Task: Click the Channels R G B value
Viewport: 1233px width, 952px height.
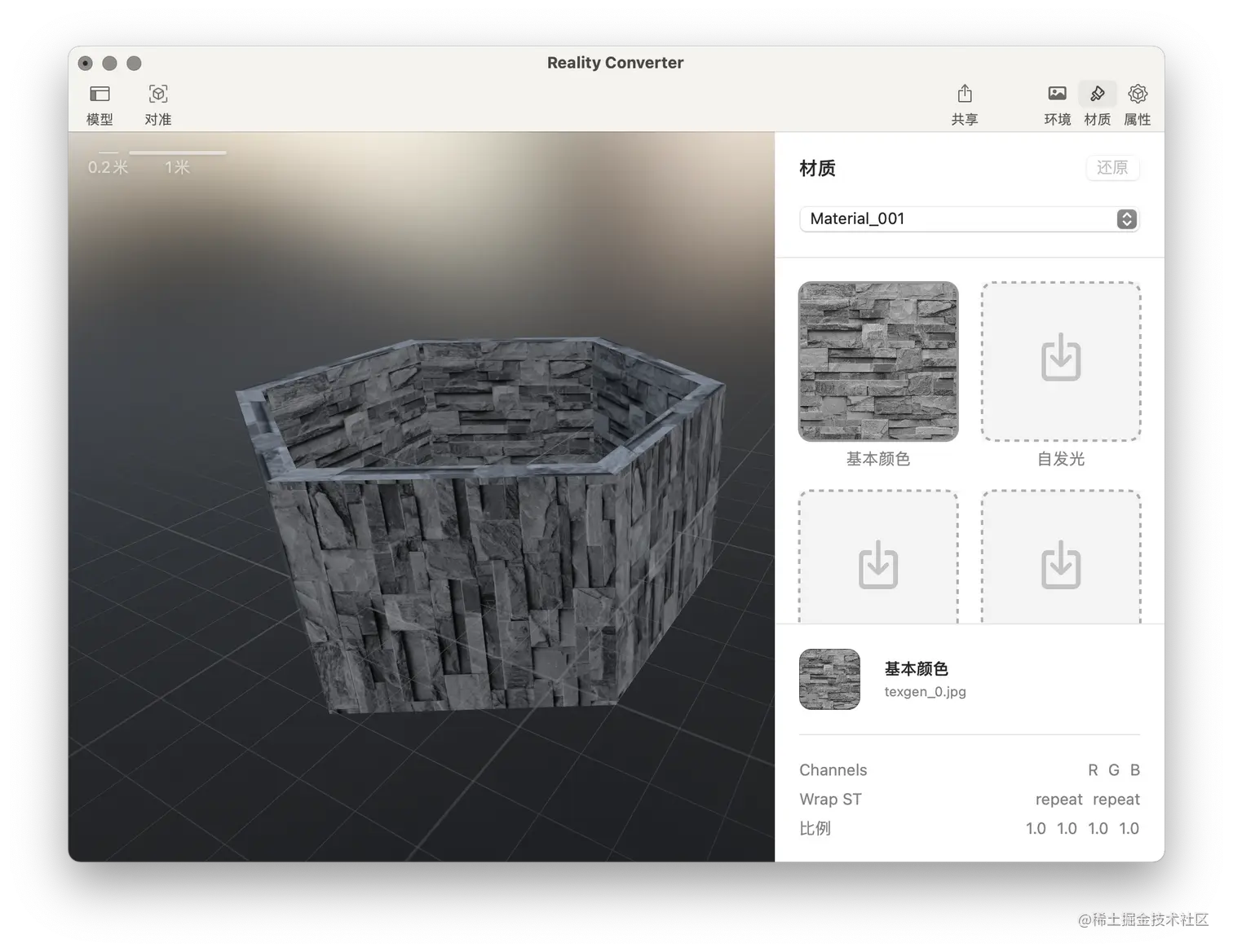Action: click(x=1114, y=769)
